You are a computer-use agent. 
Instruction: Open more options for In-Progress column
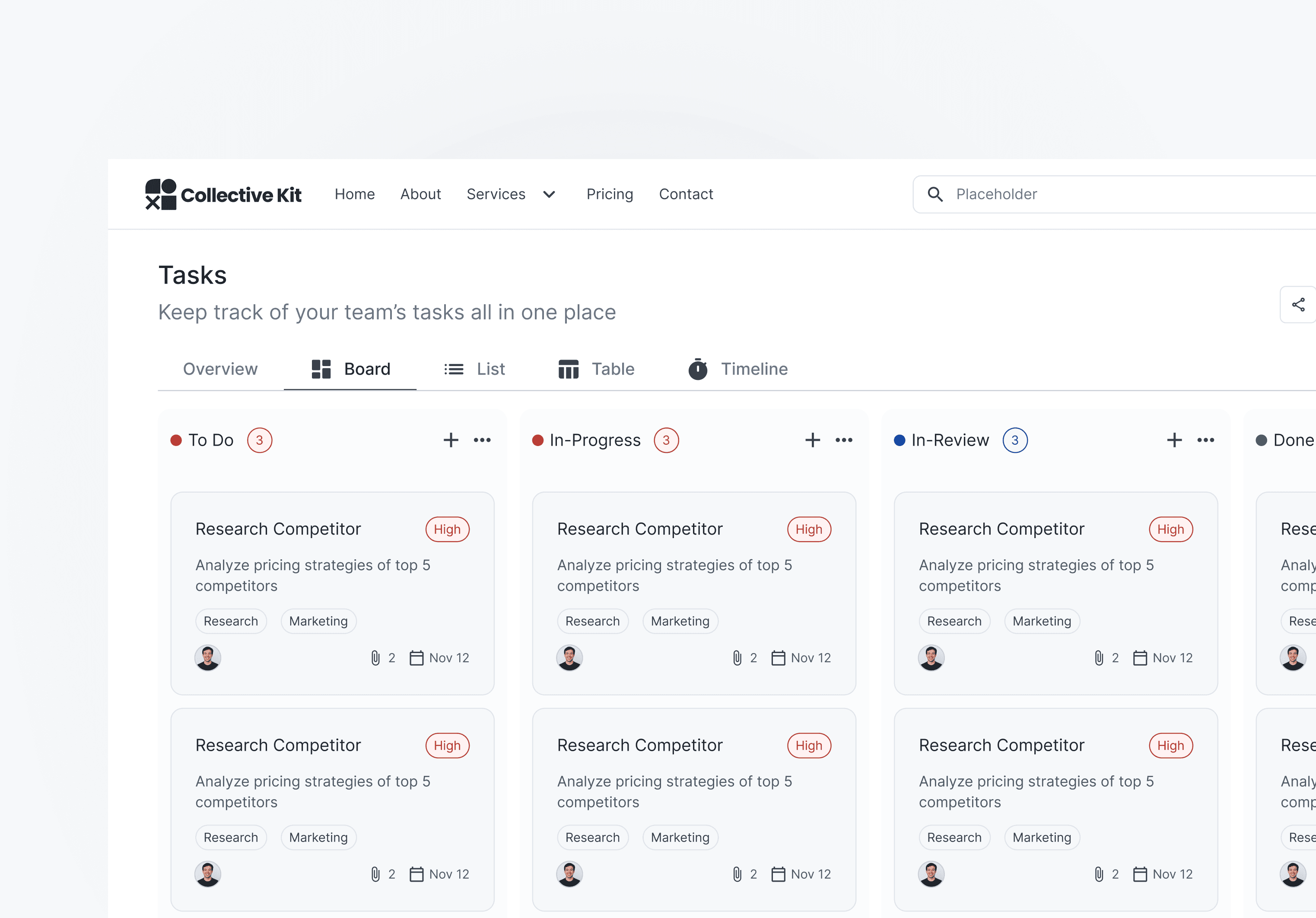coord(844,440)
